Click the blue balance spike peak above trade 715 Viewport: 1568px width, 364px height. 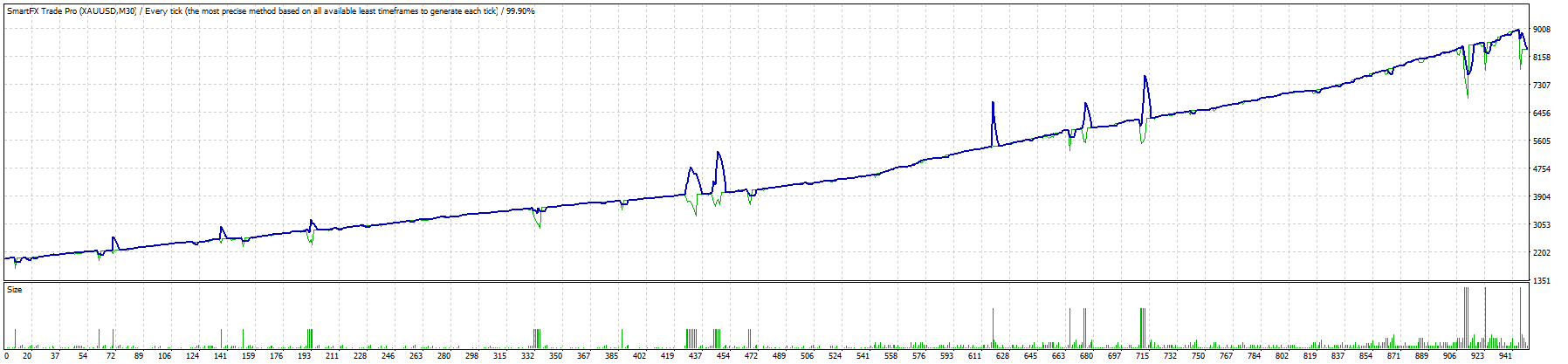point(1145,77)
